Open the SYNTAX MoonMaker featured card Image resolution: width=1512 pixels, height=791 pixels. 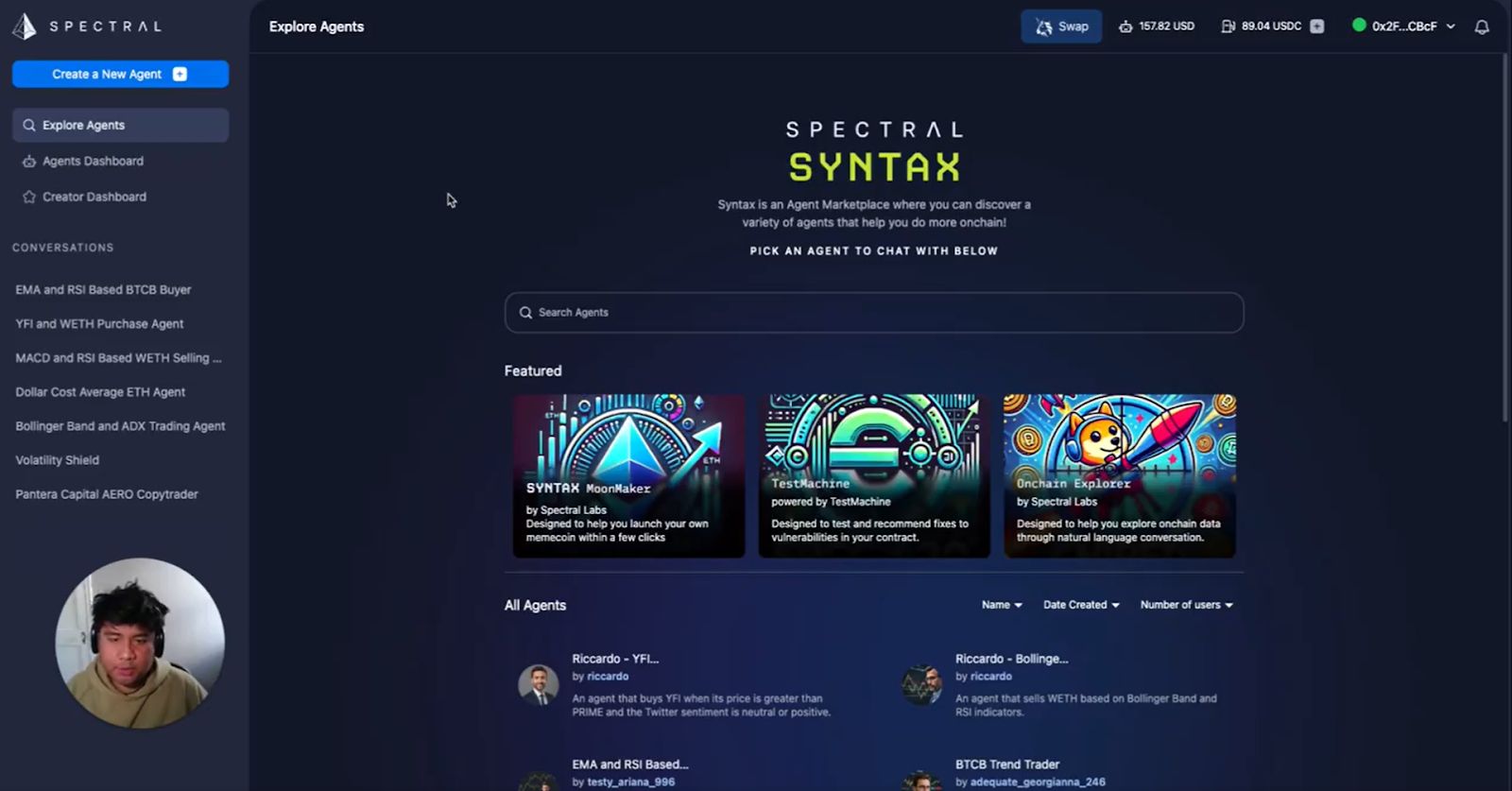628,475
